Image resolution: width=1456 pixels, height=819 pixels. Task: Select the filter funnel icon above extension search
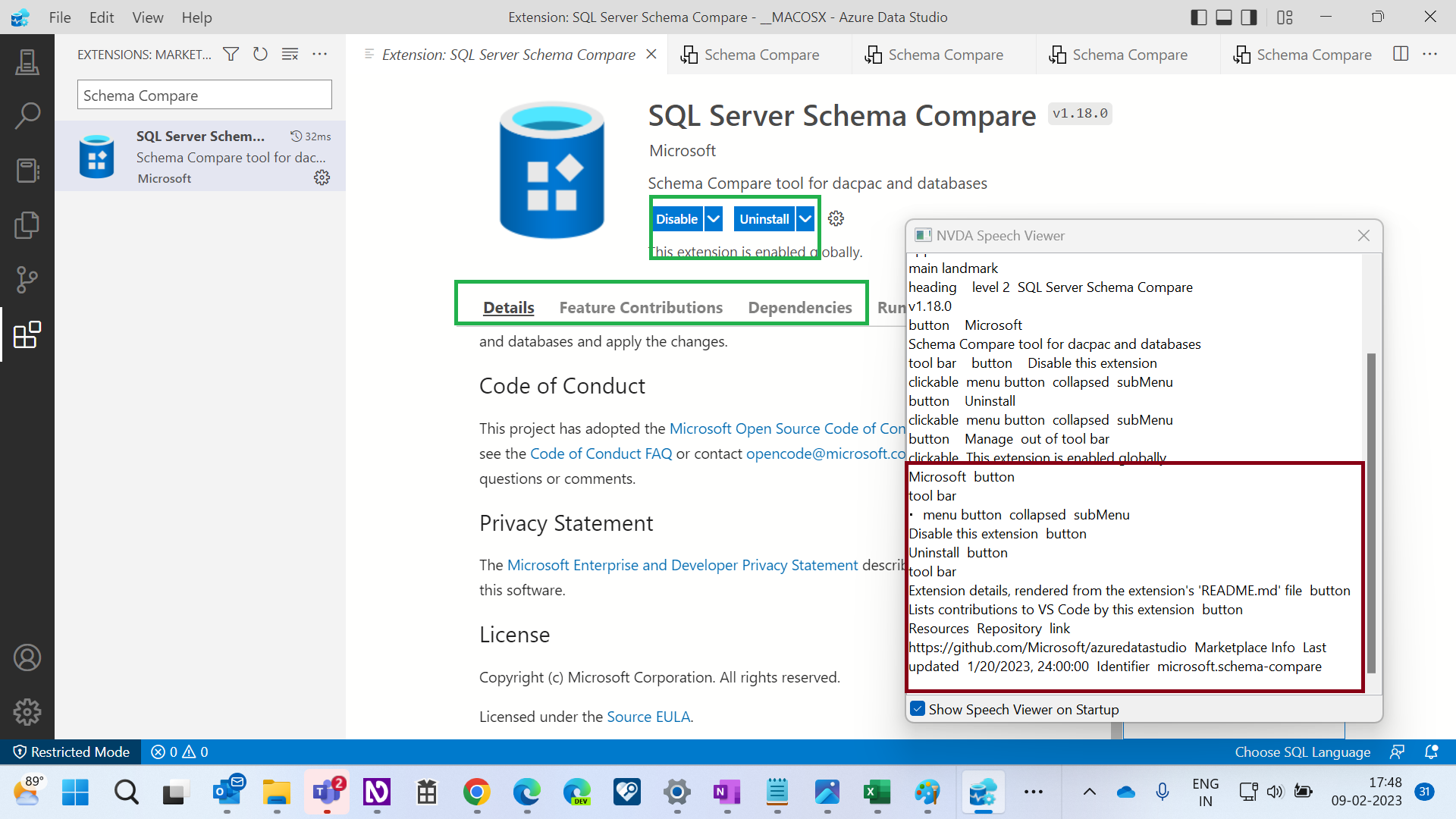(231, 54)
